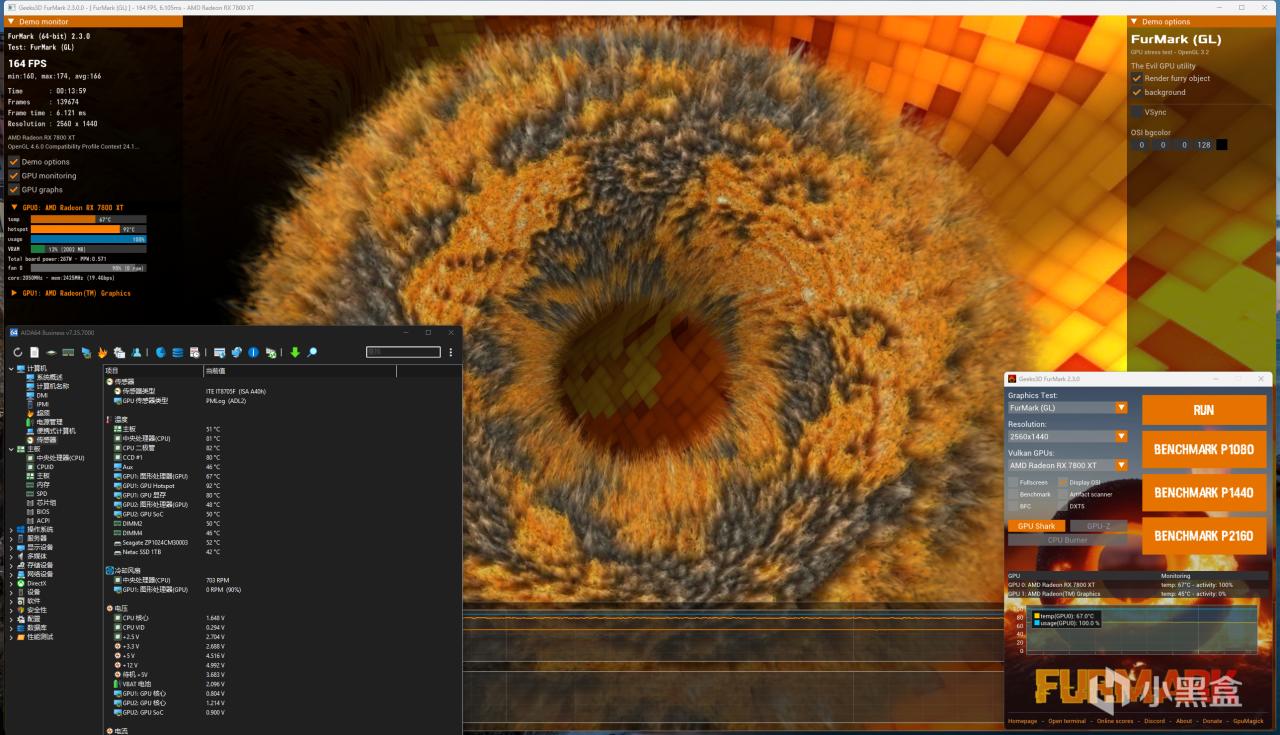Toggle the GPU monitoring checkbox
Image resolution: width=1280 pixels, height=735 pixels.
[x=14, y=176]
